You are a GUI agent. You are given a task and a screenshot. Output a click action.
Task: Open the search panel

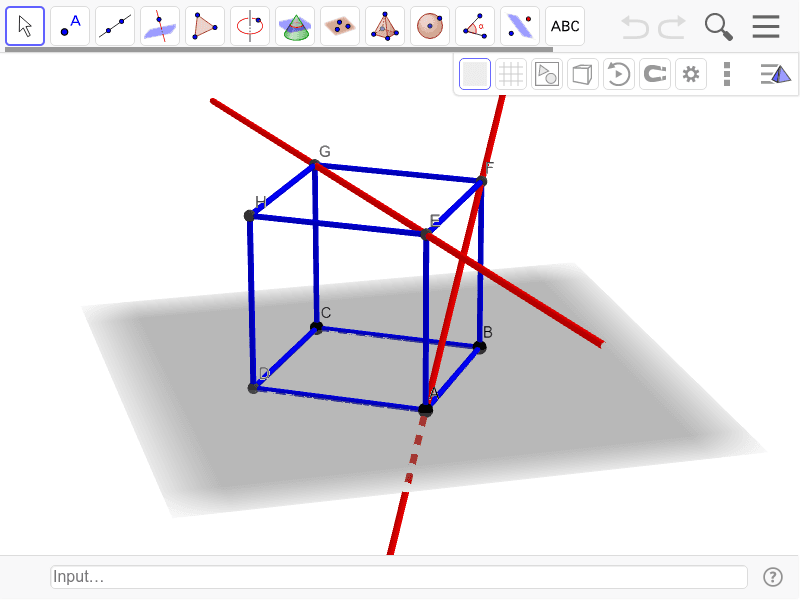pos(718,26)
